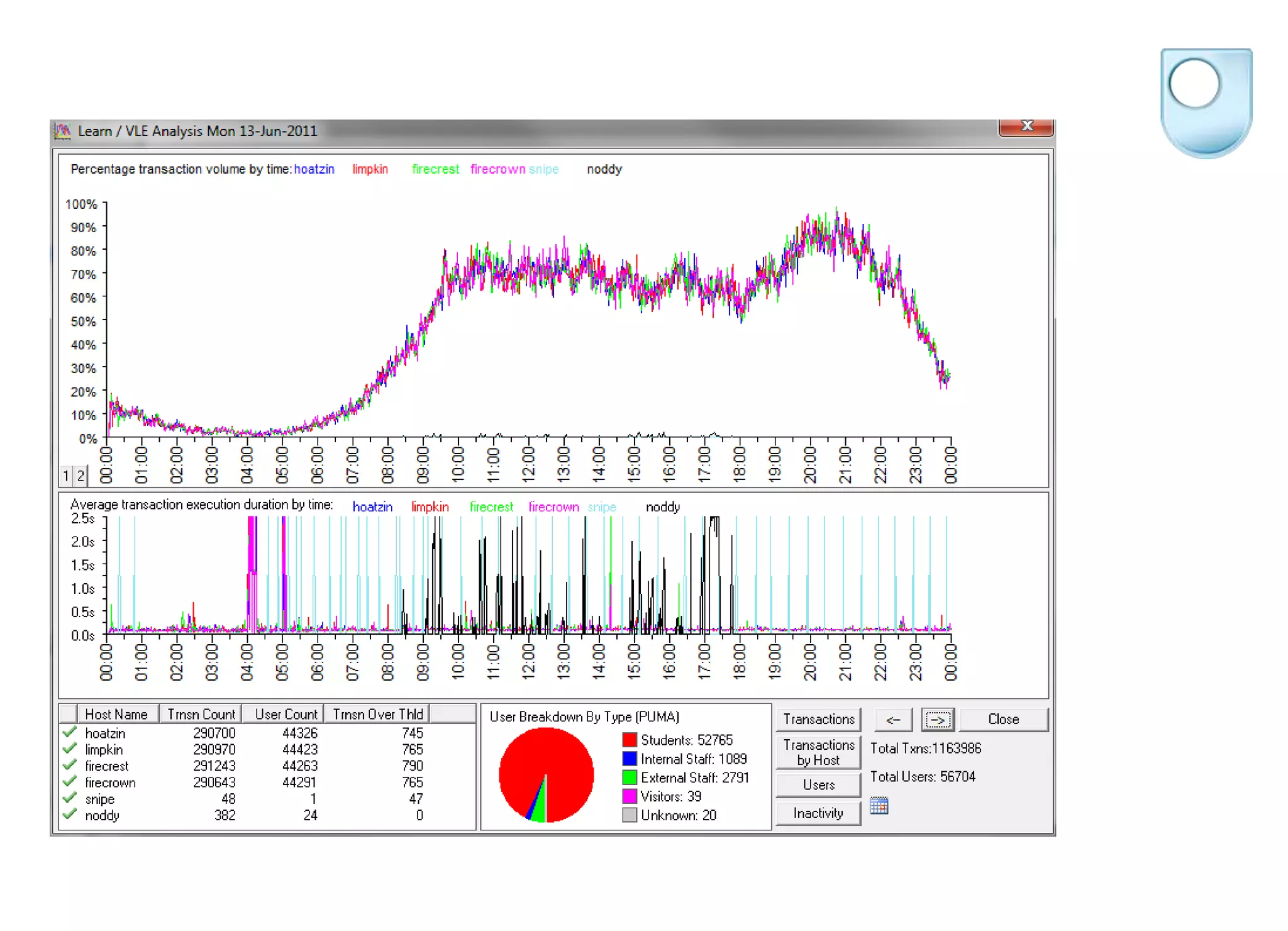Click the calendar icon below Total Users
This screenshot has width=1288, height=931.
point(879,806)
